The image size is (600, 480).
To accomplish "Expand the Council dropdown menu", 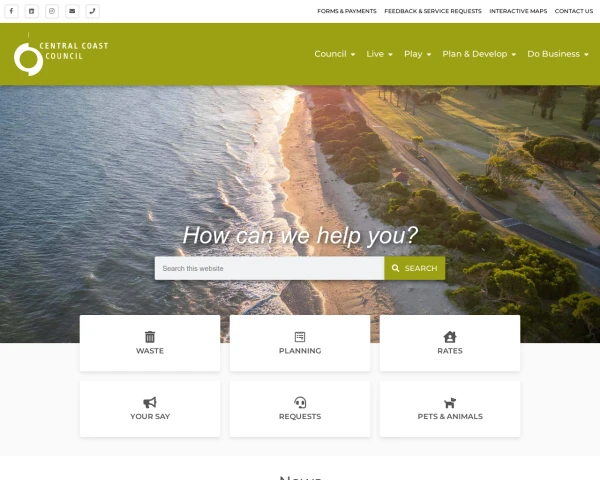I will [335, 54].
